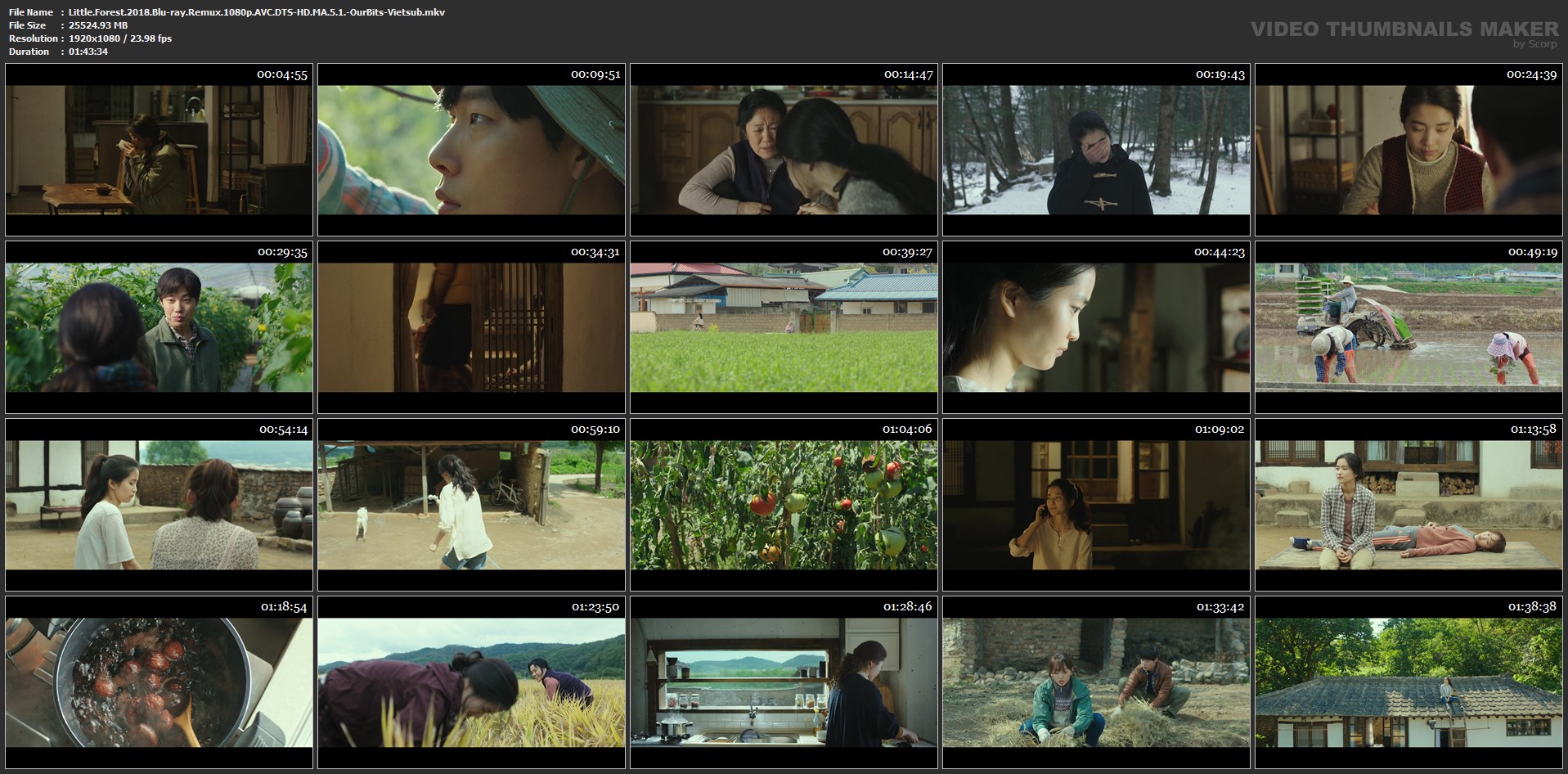Click the 00:04:55 timestamp label
Screen dimensions: 1568x774
[282, 74]
